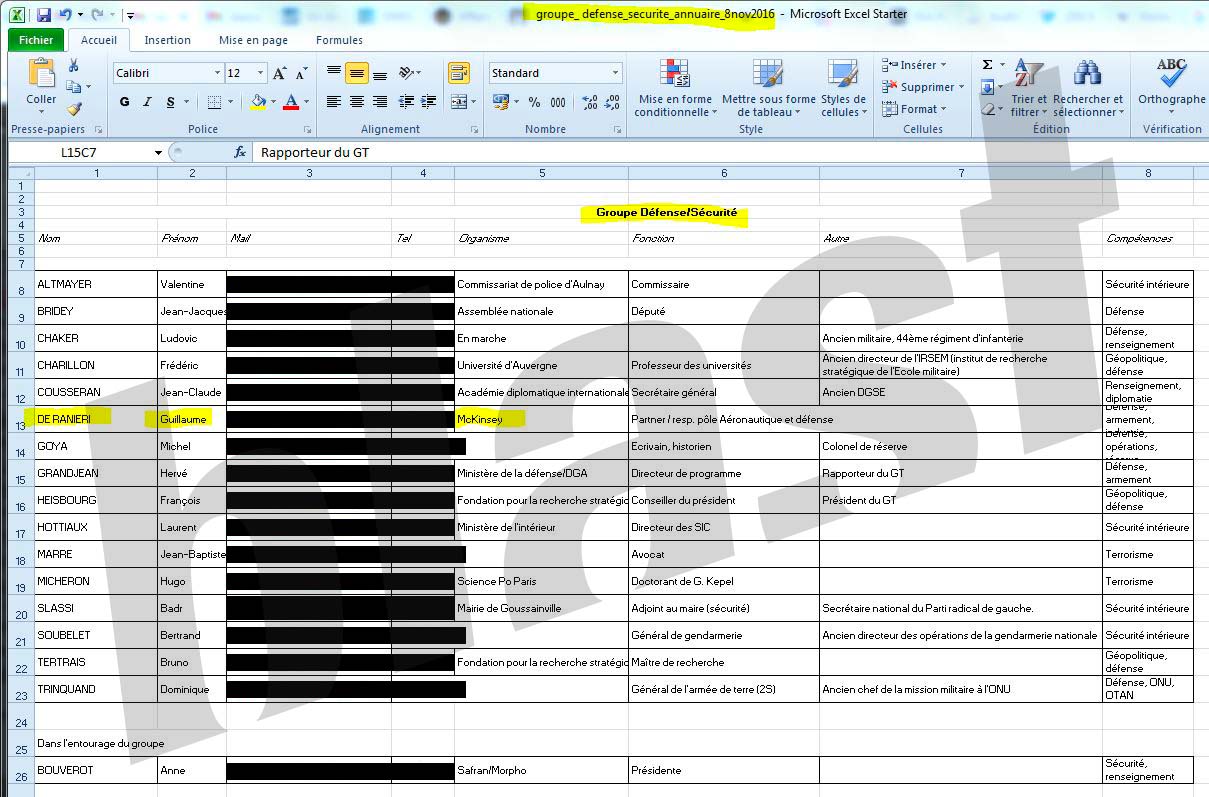Increase font size with large A icon
The width and height of the screenshot is (1209, 797).
pos(280,73)
